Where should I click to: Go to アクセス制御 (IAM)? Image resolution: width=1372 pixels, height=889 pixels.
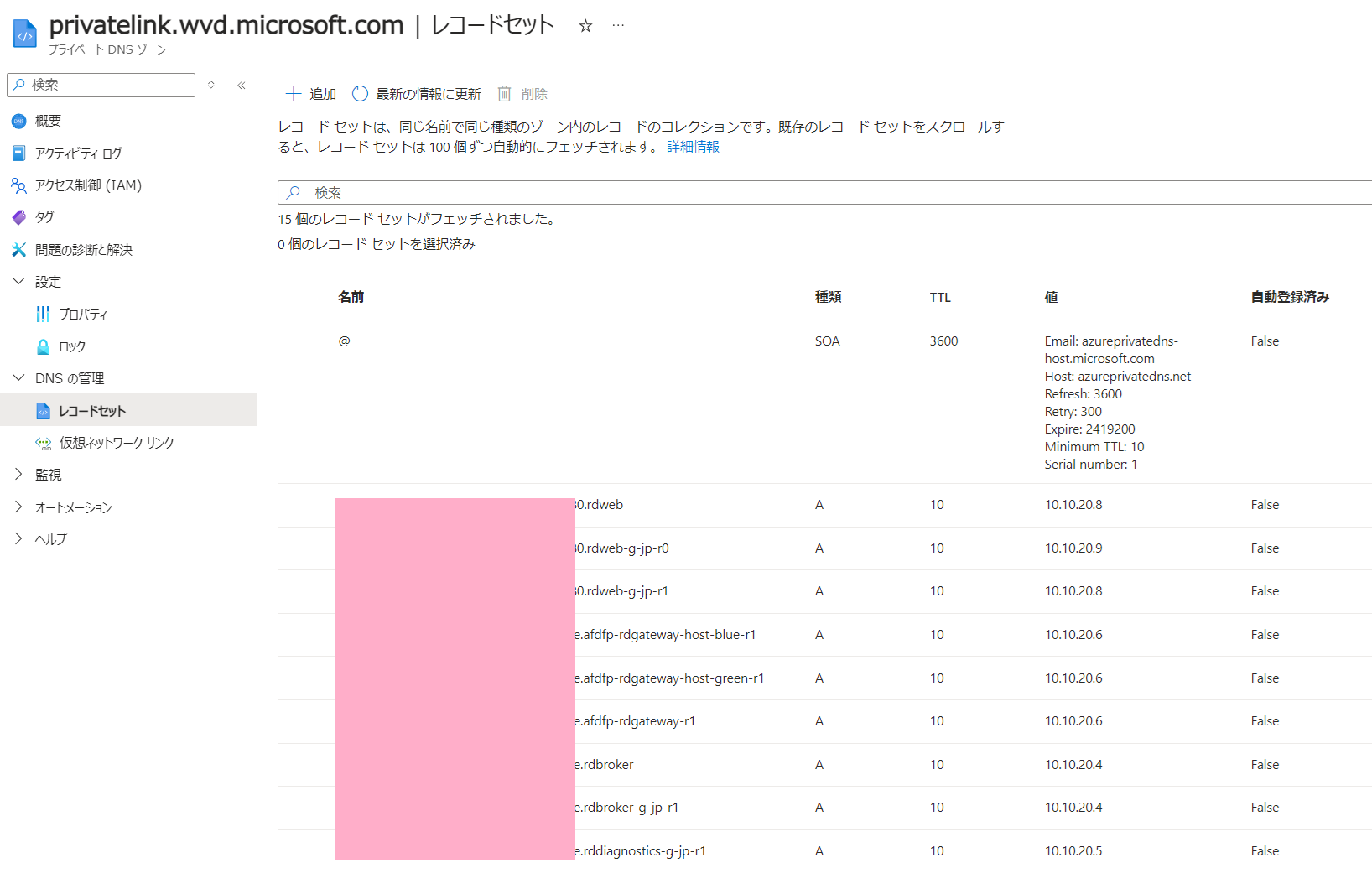(88, 185)
